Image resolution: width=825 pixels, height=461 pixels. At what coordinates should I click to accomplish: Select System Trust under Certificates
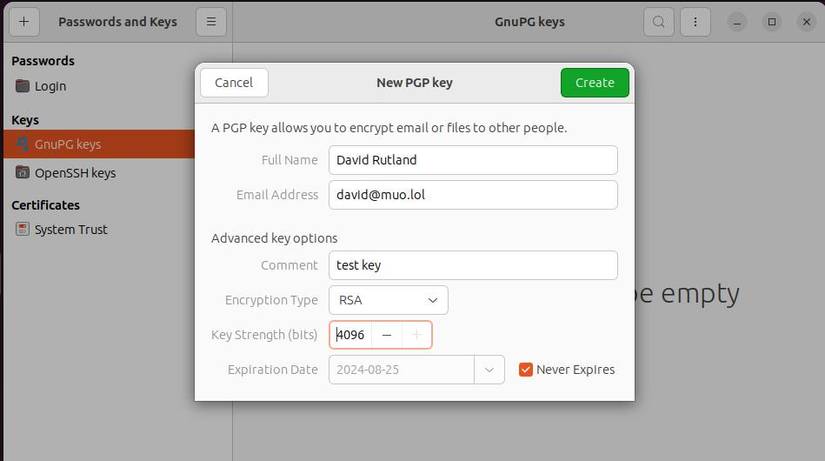(71, 229)
